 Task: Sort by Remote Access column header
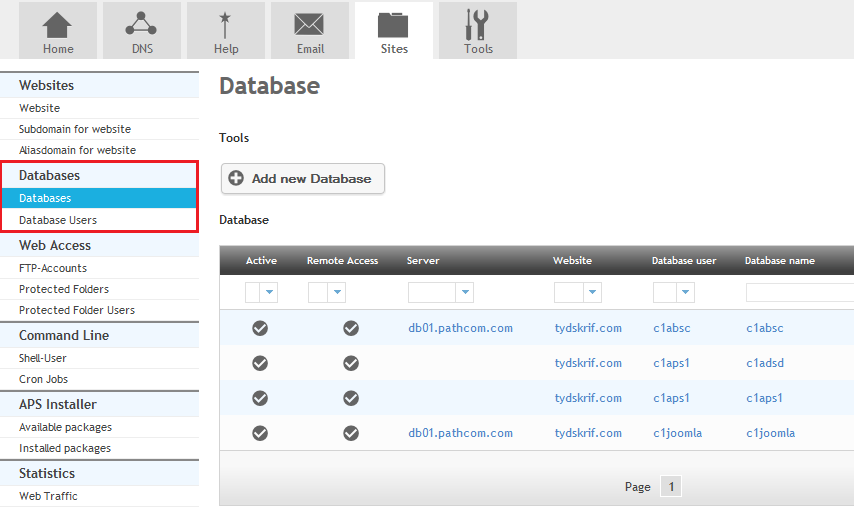point(343,261)
